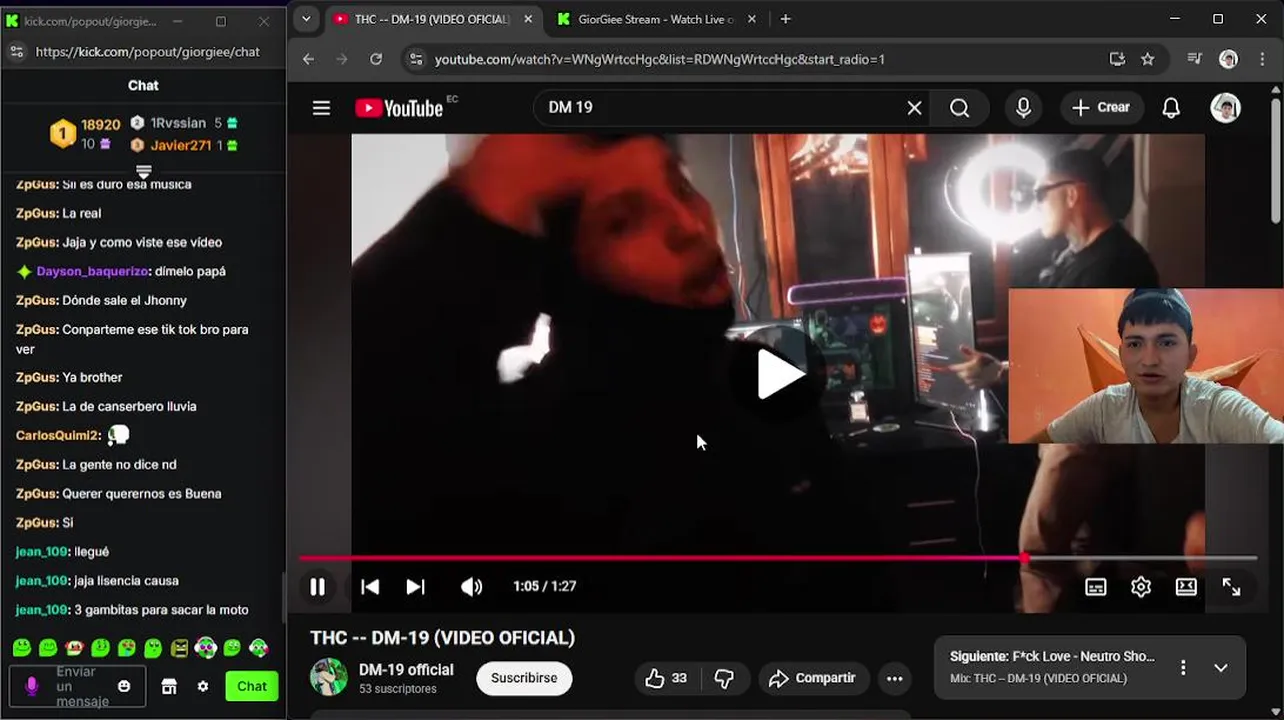1284x720 pixels.
Task: Dislike the video with thumbs down
Action: [x=724, y=678]
